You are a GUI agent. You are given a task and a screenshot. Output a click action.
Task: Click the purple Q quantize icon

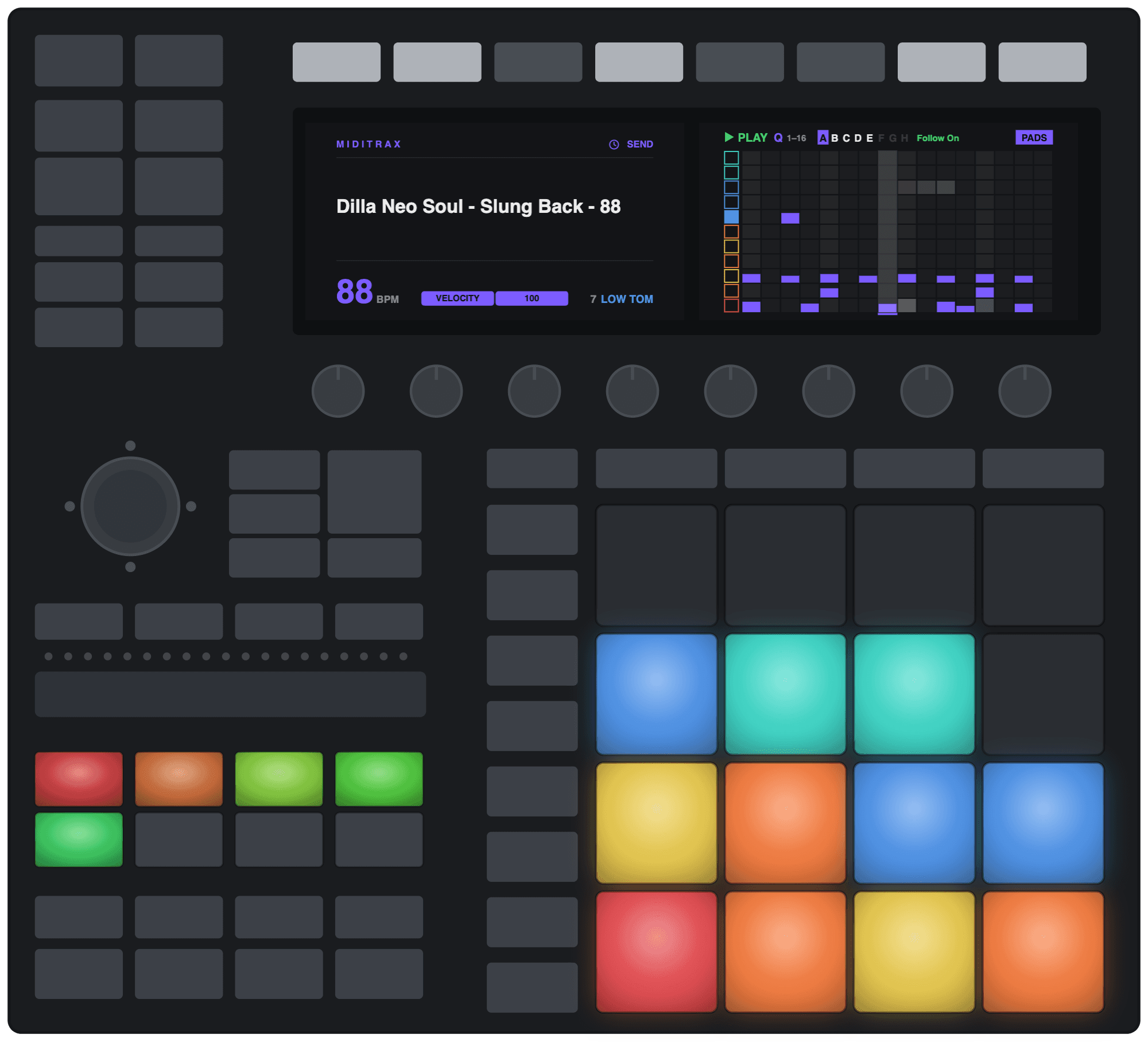tap(778, 138)
